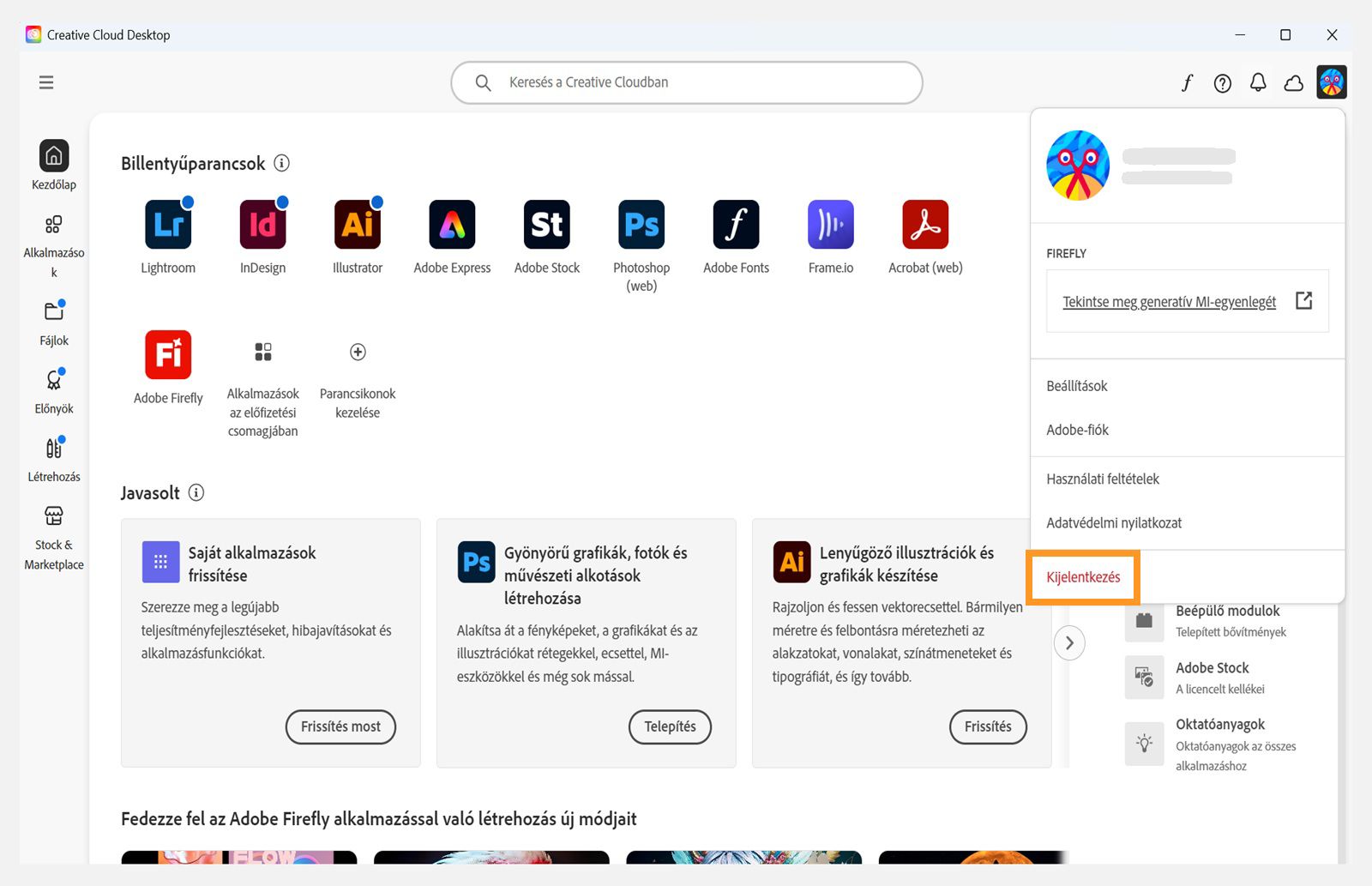Launch Lightroom shortcut icon
1372x886 pixels.
pyautogui.click(x=168, y=225)
